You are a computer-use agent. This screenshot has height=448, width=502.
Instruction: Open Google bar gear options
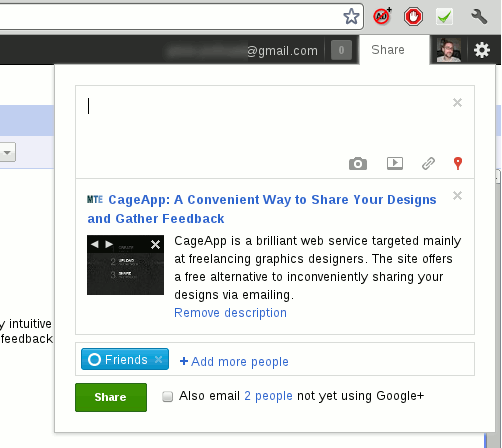482,50
